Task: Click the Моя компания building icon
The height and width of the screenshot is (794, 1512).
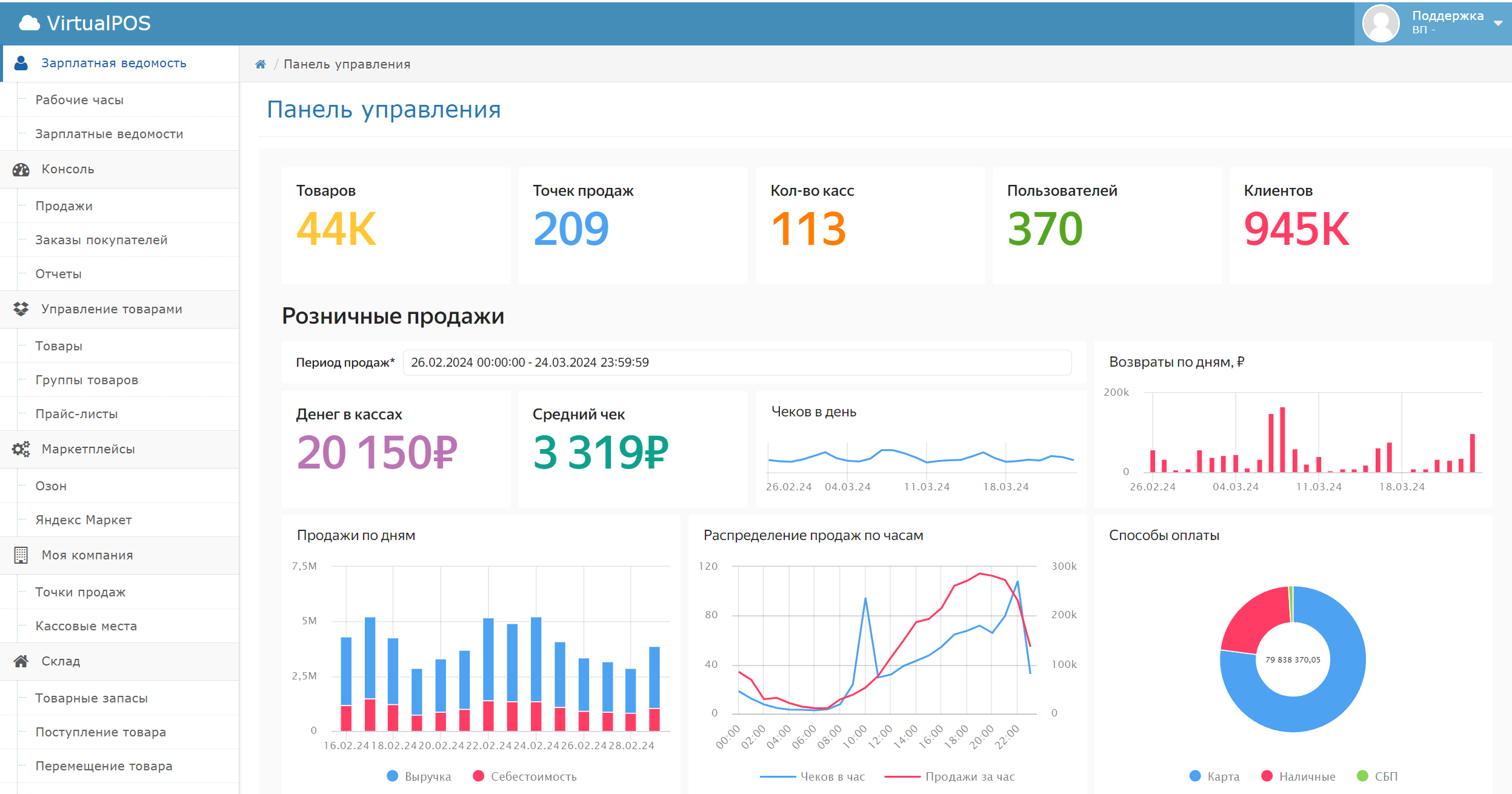Action: (x=21, y=555)
